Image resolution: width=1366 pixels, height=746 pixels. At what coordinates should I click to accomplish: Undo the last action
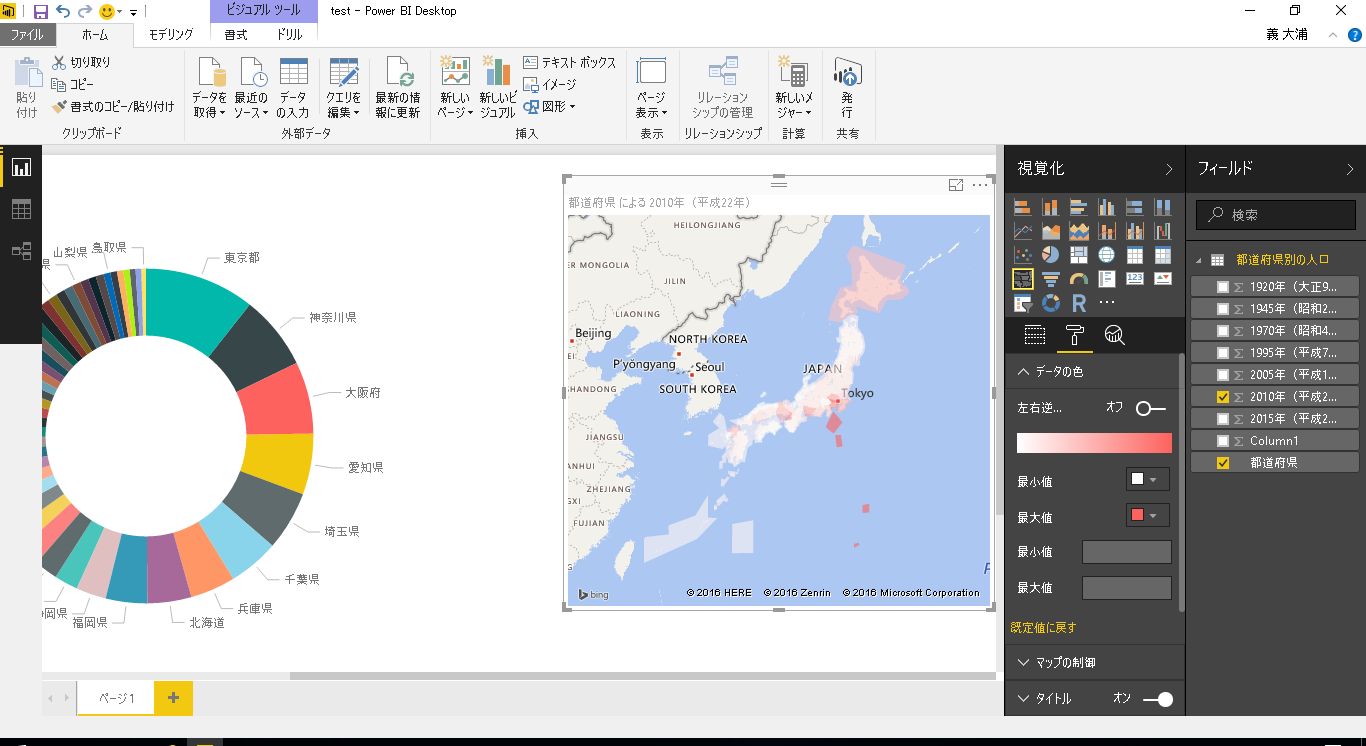point(63,12)
